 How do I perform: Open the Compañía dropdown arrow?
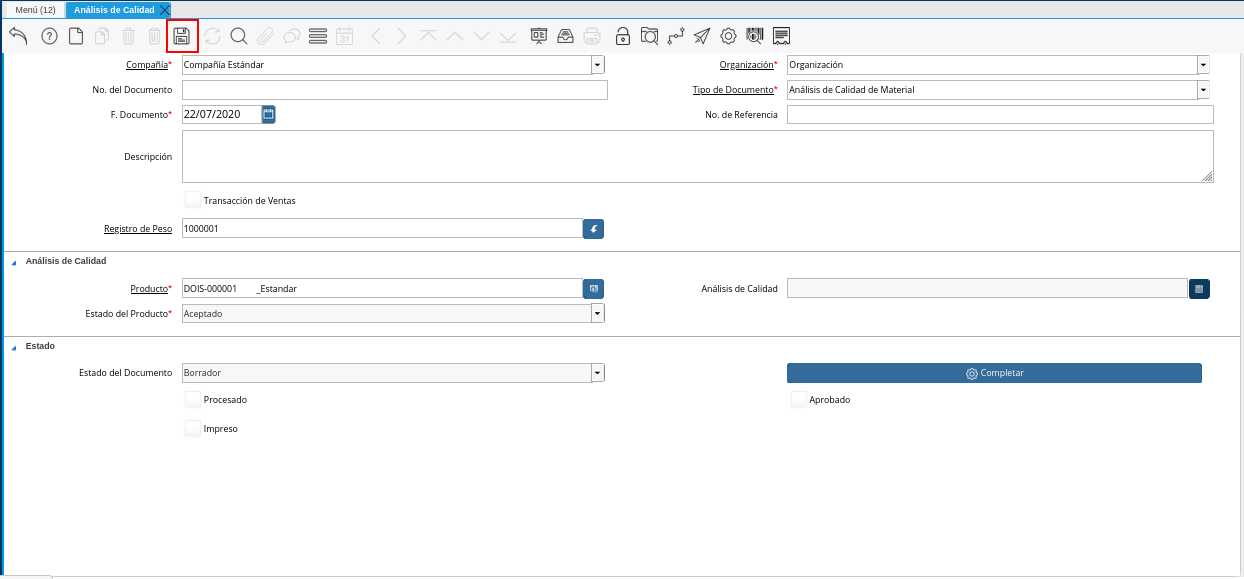[598, 65]
